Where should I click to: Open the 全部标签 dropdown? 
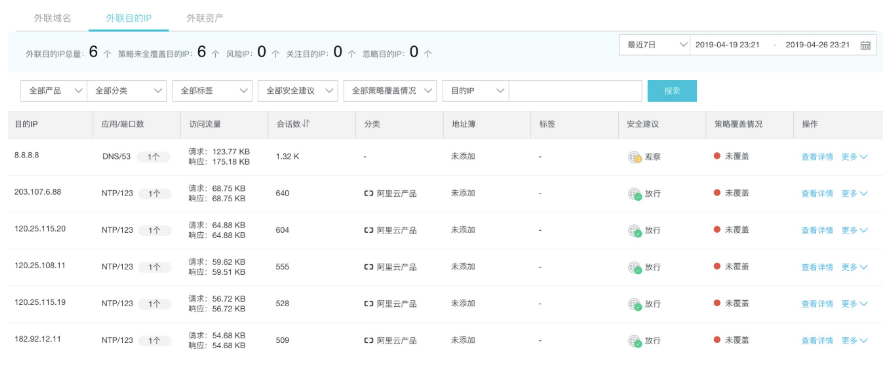pos(212,91)
